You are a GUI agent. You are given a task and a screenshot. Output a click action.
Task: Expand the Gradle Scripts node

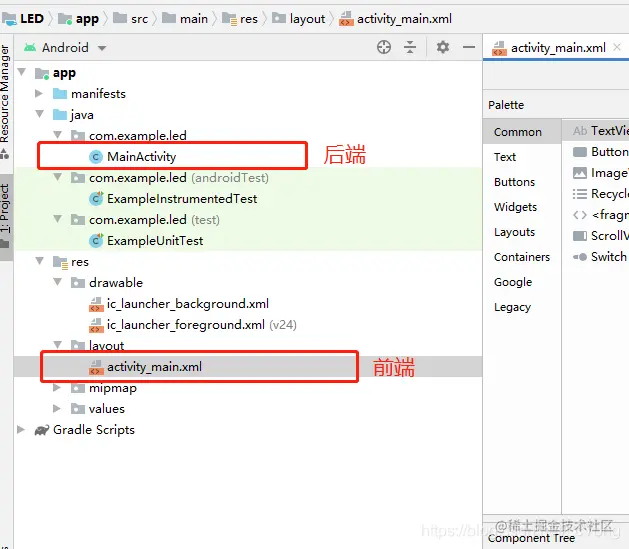pyautogui.click(x=21, y=430)
